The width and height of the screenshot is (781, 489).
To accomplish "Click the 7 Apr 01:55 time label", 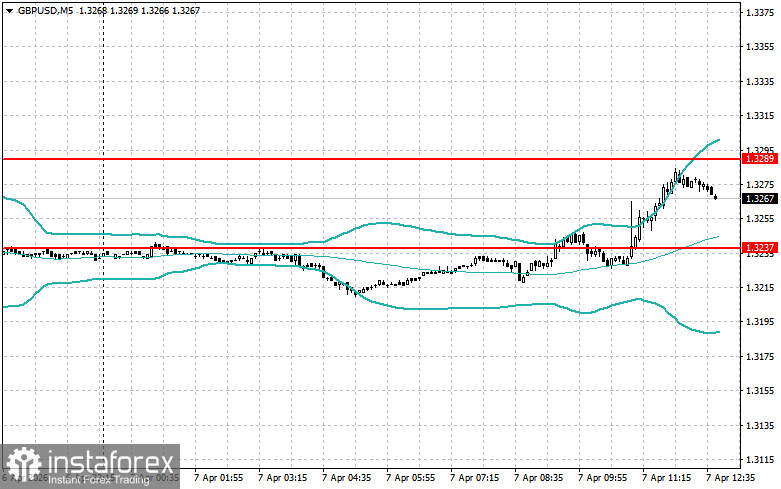I will (x=219, y=478).
